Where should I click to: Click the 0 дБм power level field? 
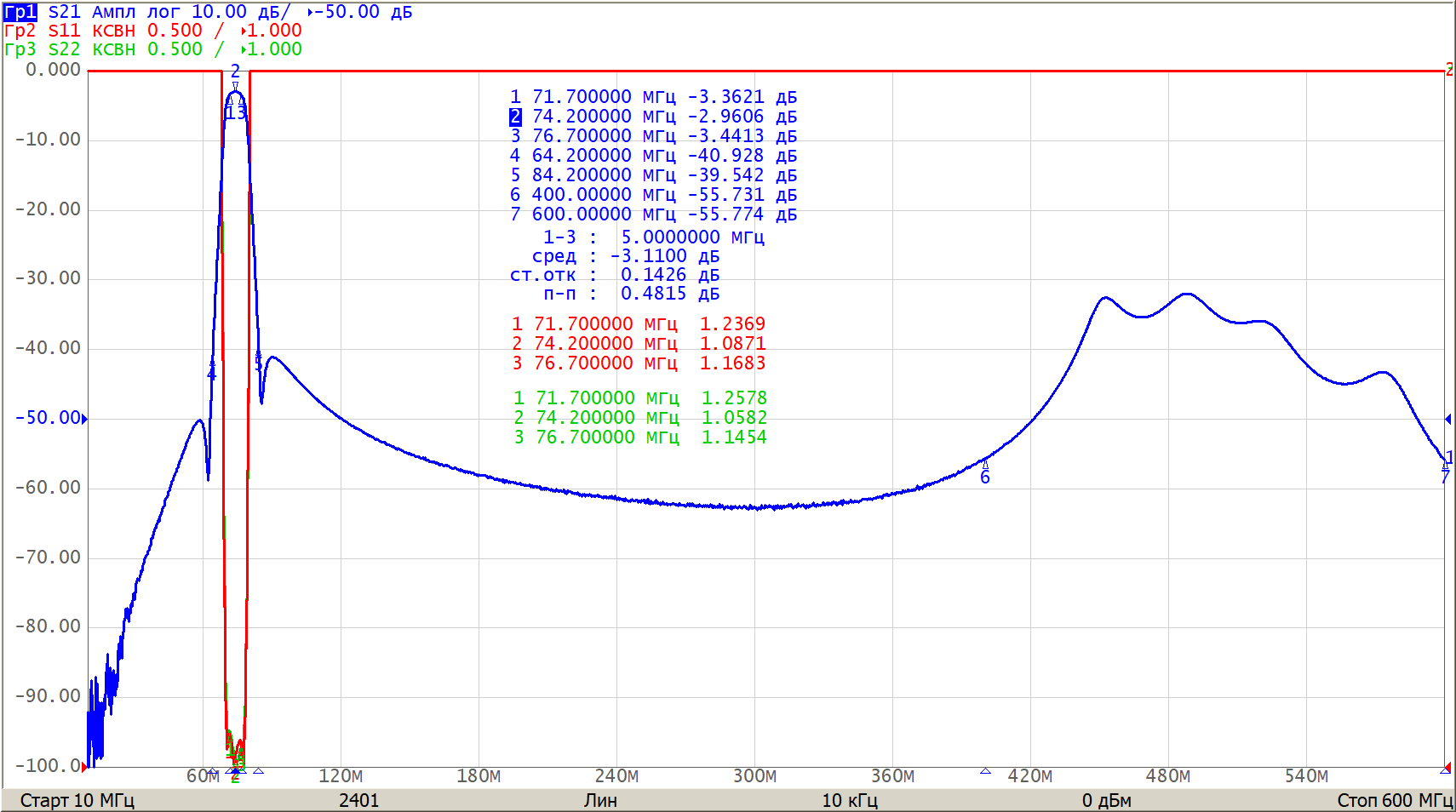click(1106, 800)
